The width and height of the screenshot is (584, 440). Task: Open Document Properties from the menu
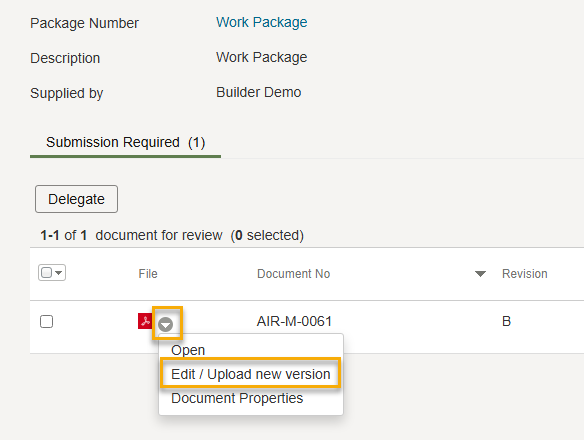237,398
